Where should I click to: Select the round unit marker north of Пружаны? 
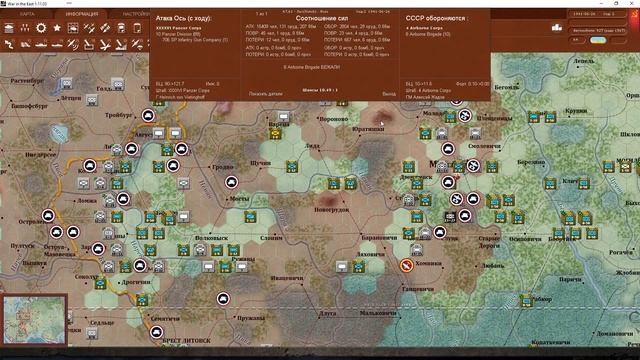click(223, 299)
